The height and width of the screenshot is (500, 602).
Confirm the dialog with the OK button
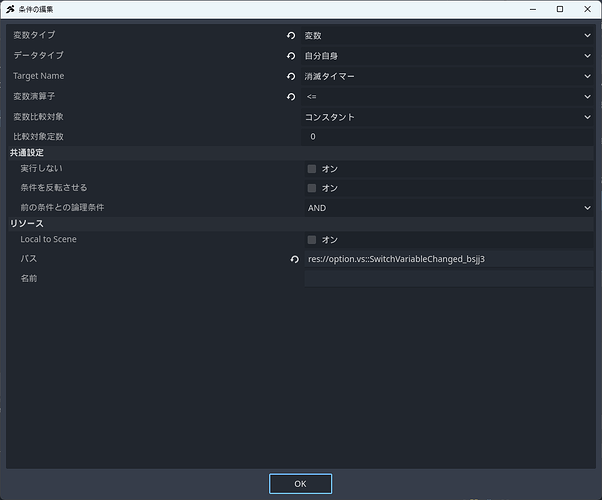click(x=300, y=484)
